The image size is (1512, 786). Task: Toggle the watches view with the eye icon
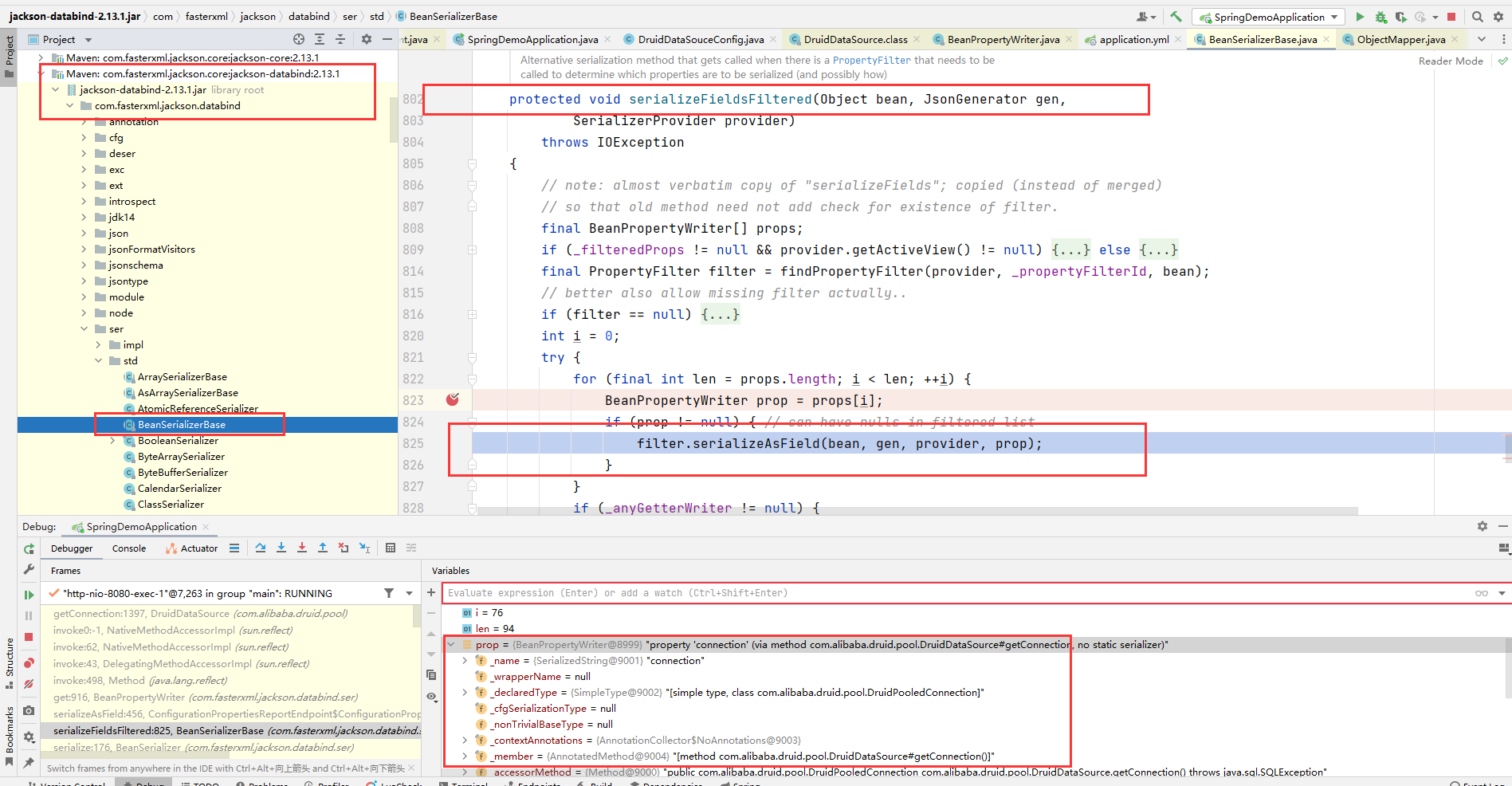431,696
